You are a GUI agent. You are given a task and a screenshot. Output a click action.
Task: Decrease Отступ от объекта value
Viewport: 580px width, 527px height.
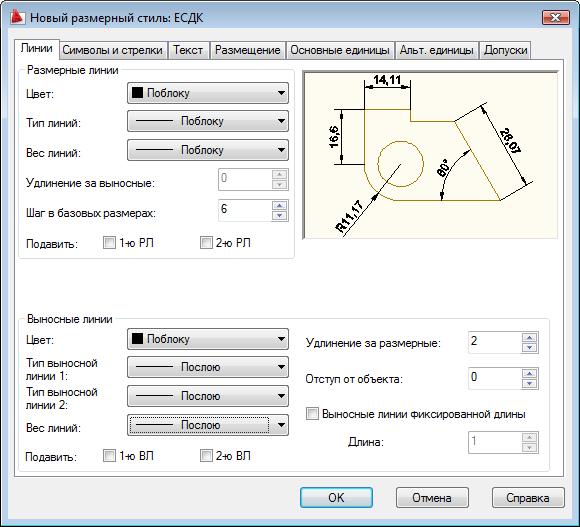[530, 384]
